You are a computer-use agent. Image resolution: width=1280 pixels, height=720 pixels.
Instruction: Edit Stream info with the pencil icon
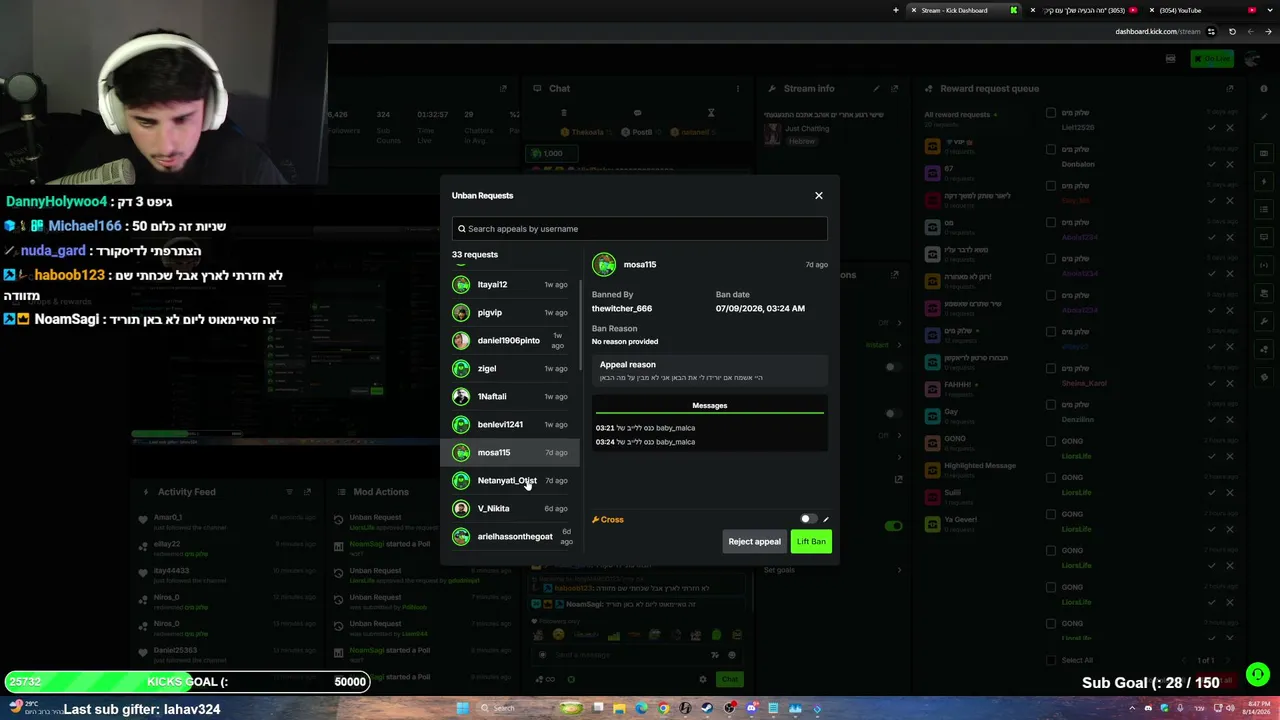click(x=877, y=89)
